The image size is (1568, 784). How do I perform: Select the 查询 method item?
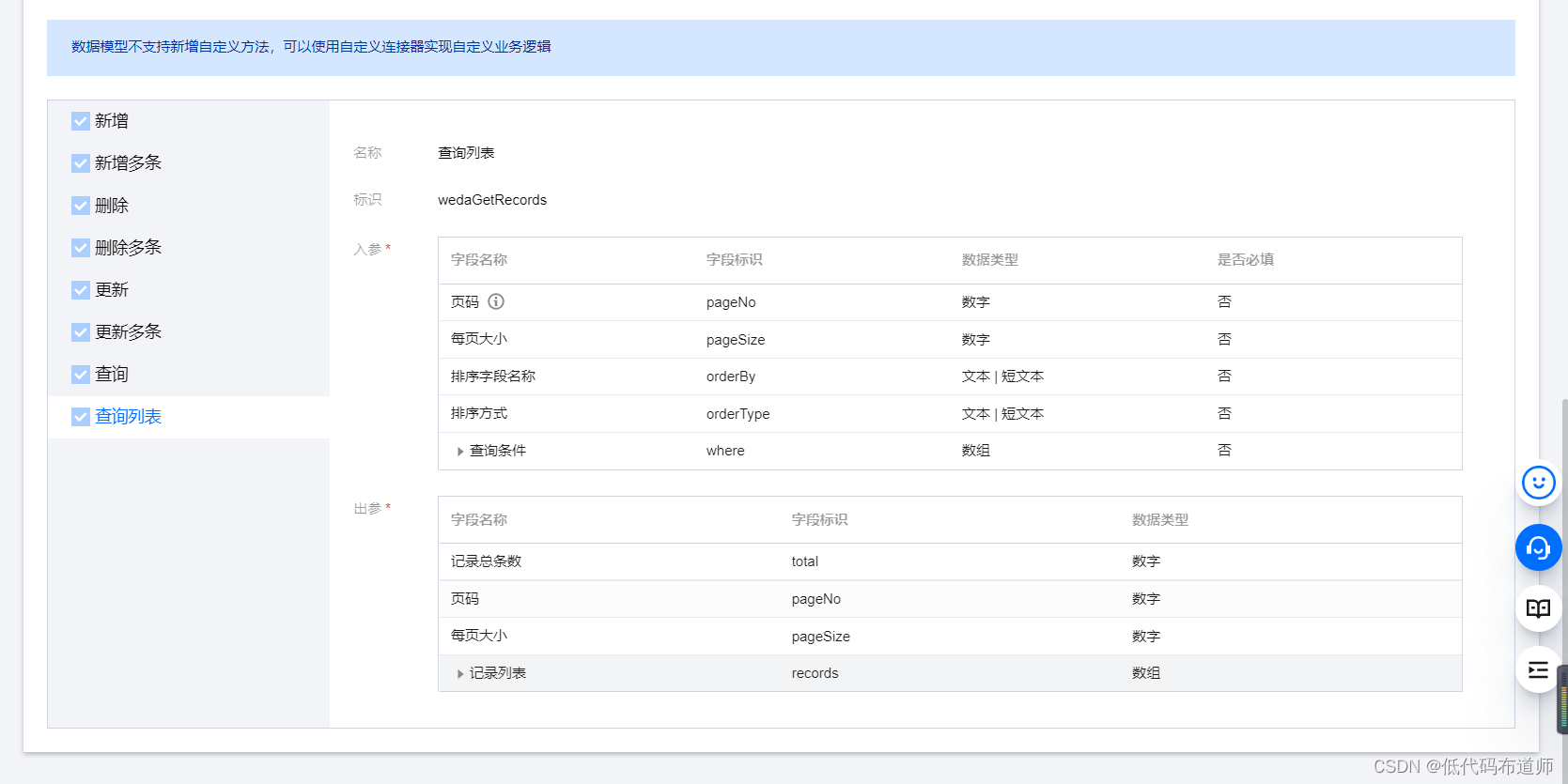[189, 375]
